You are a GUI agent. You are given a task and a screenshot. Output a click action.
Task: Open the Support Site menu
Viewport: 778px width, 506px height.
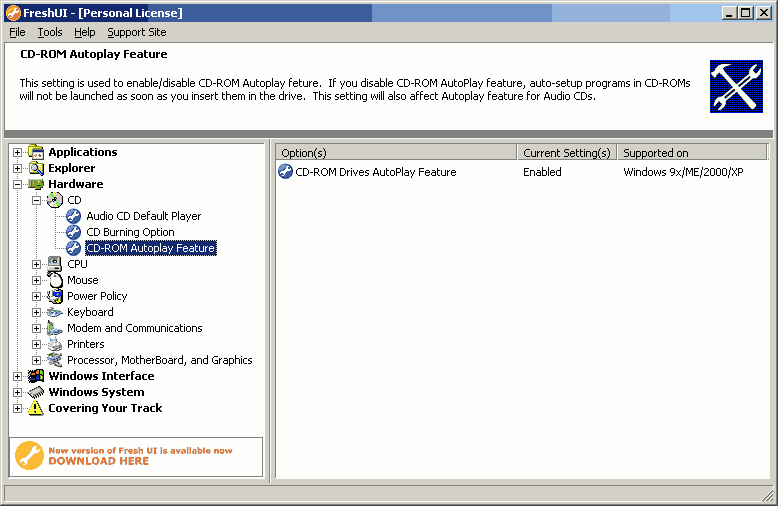pos(137,32)
